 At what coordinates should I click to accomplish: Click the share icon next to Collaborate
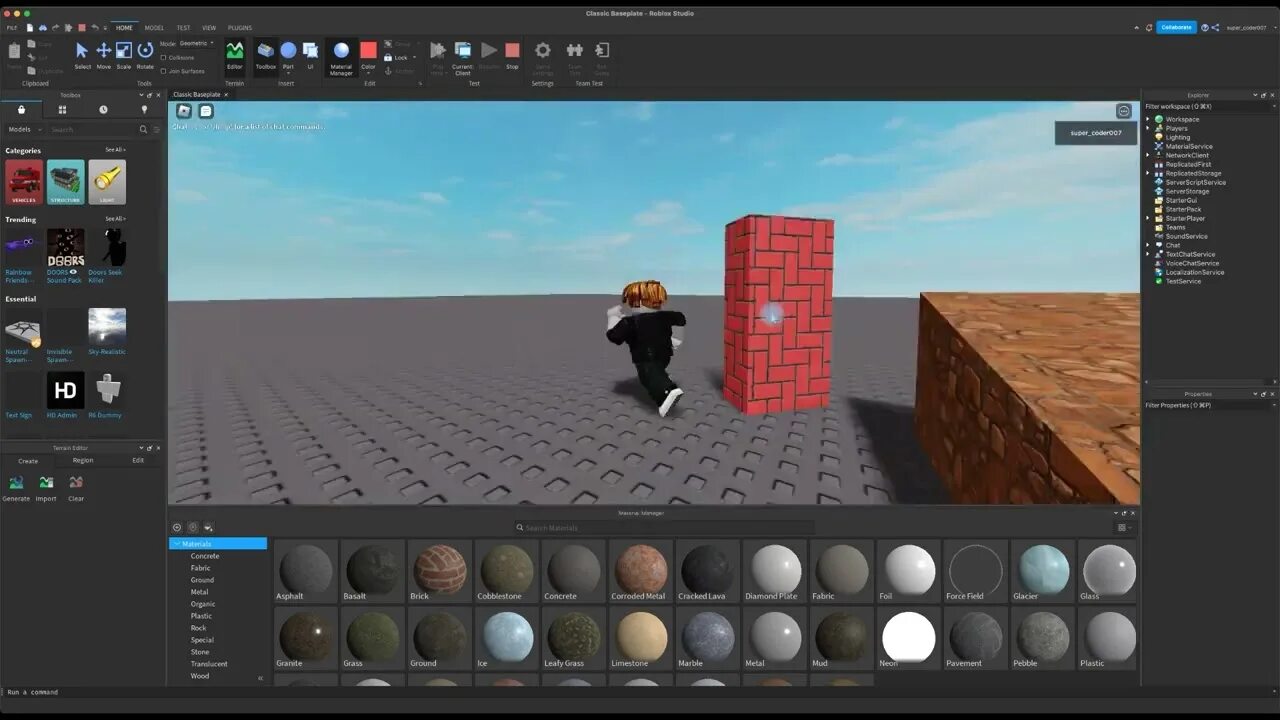coord(1215,27)
